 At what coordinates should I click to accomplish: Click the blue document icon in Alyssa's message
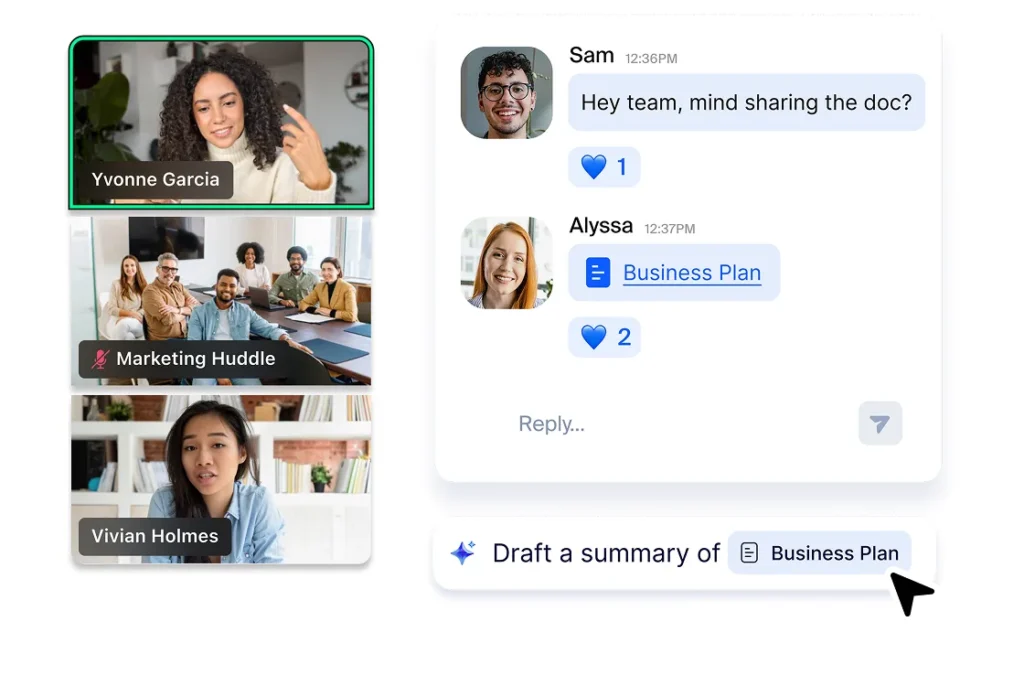(598, 273)
